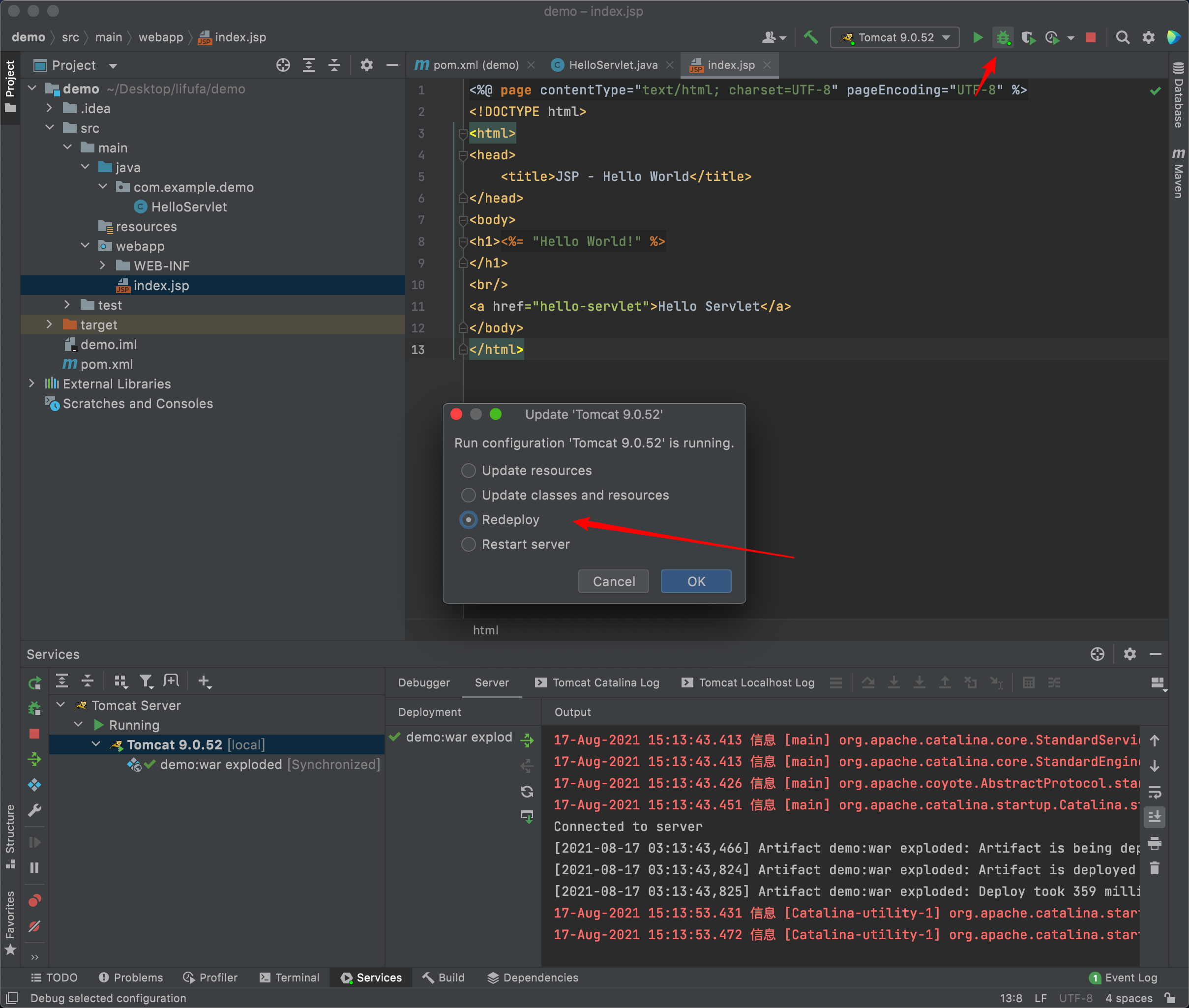
Task: Expand the target folder in project tree
Action: 50,325
